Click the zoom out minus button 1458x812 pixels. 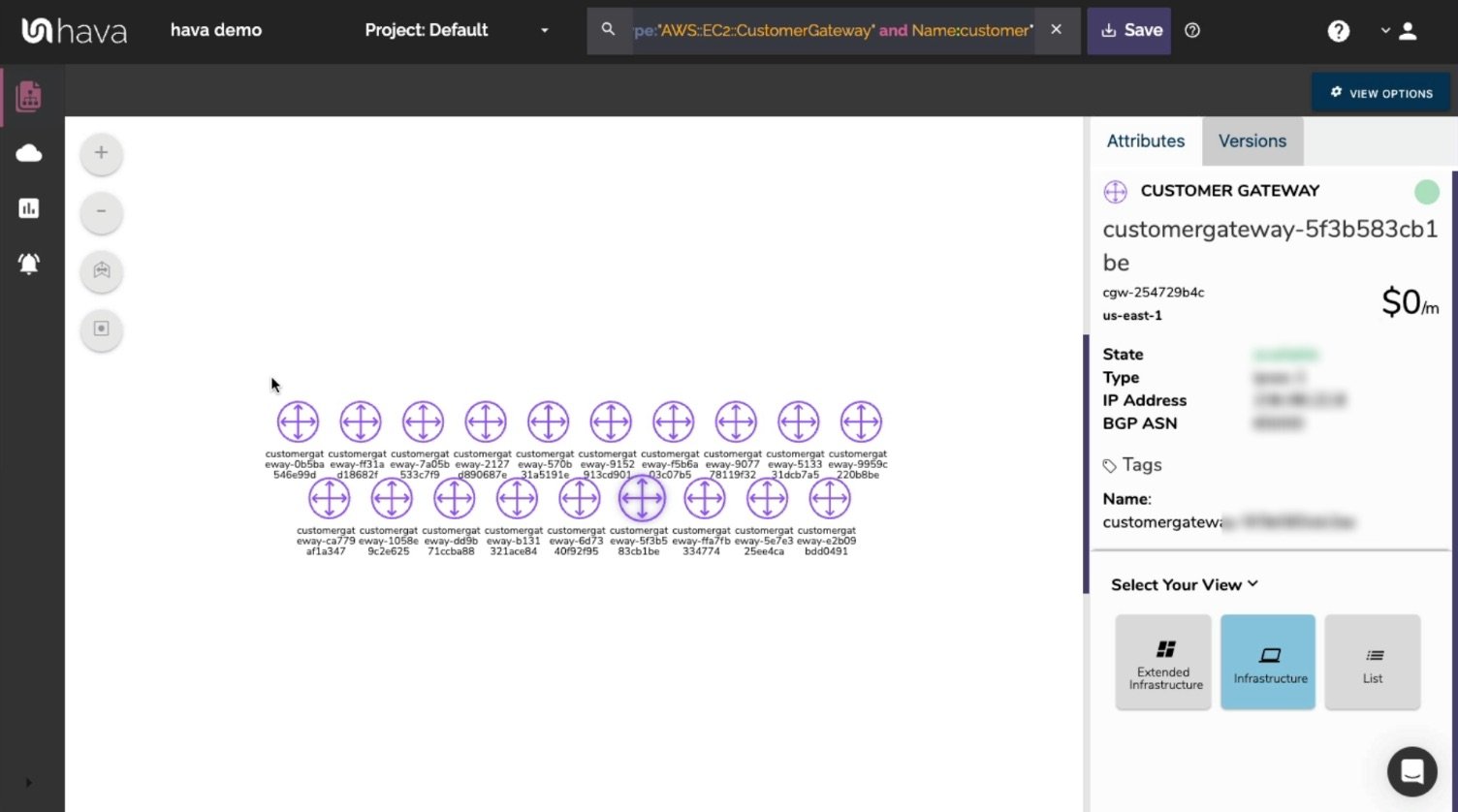click(101, 212)
